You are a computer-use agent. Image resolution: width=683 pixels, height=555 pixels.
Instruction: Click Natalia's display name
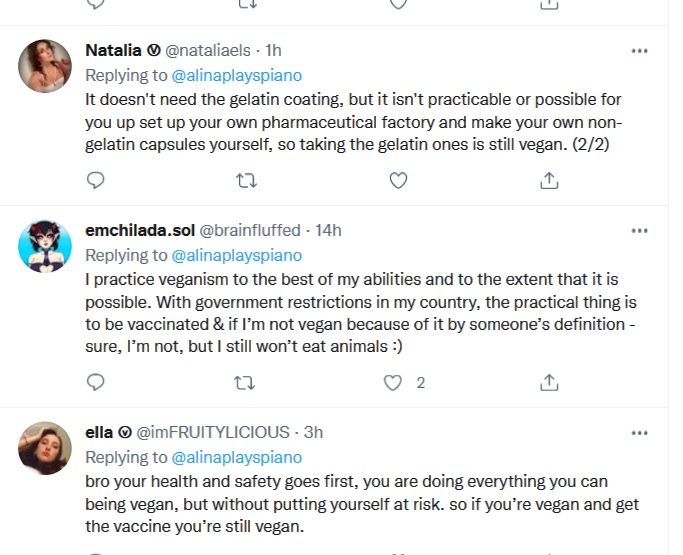[113, 50]
